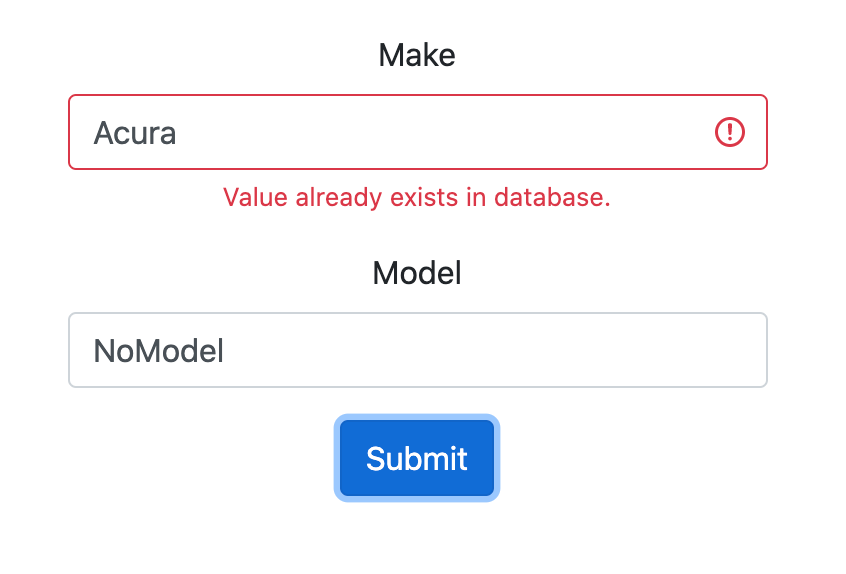
Task: Click the Make label
Action: click(417, 55)
